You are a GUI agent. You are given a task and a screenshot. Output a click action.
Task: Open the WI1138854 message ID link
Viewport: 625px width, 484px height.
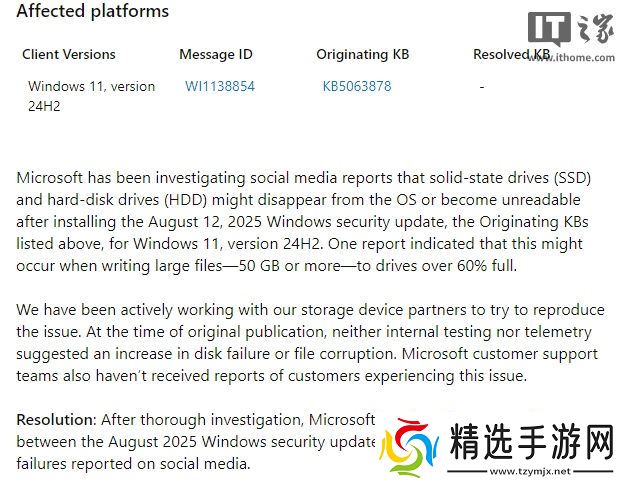pyautogui.click(x=220, y=86)
